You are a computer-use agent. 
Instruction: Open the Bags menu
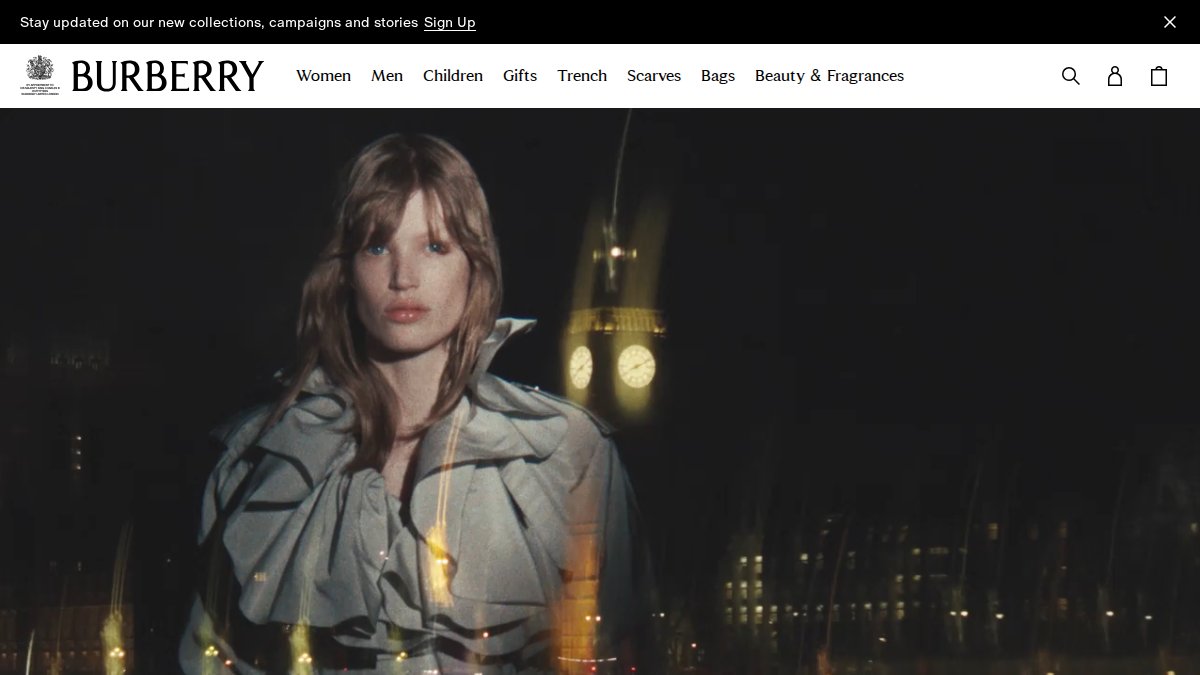point(718,76)
